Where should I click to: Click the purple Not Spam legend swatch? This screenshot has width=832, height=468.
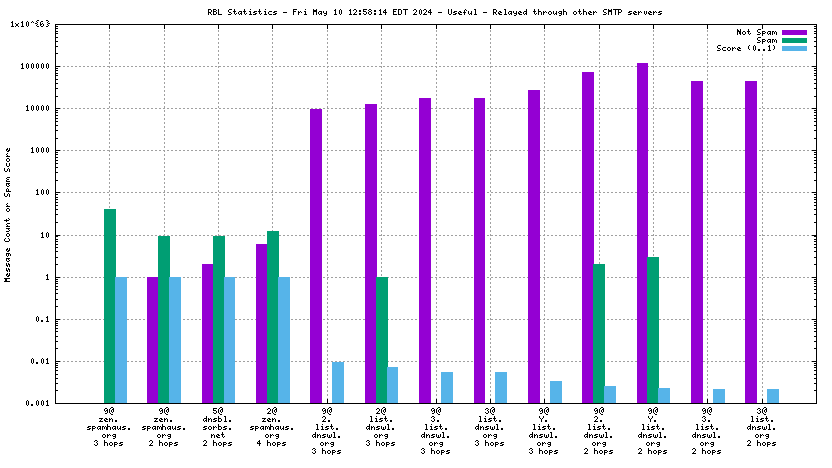coord(793,32)
